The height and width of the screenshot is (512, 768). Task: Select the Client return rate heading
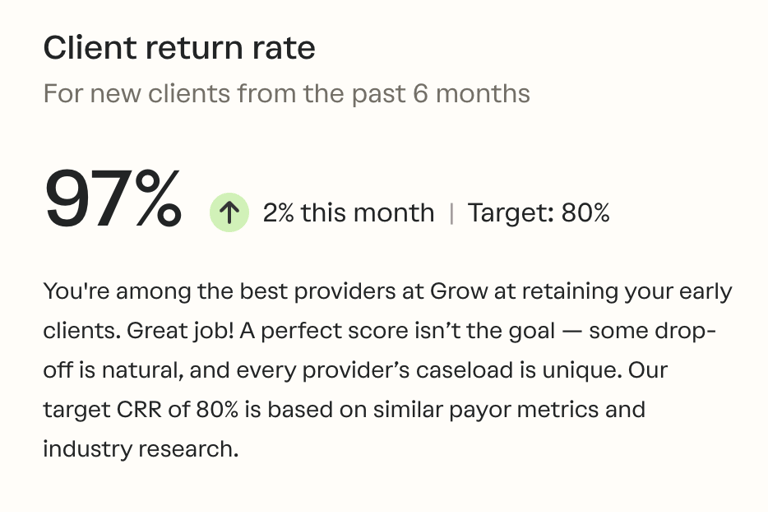[x=179, y=48]
